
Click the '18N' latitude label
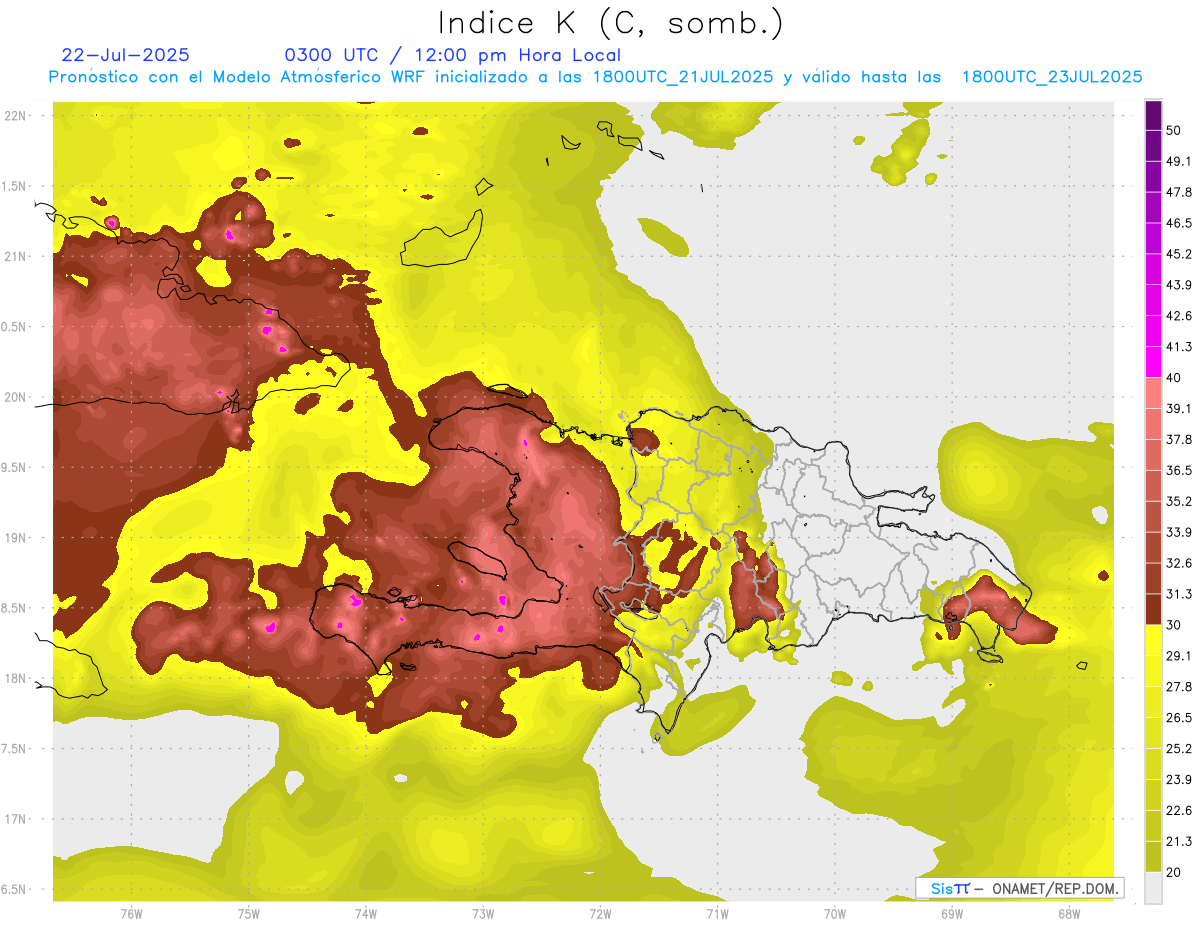point(15,678)
